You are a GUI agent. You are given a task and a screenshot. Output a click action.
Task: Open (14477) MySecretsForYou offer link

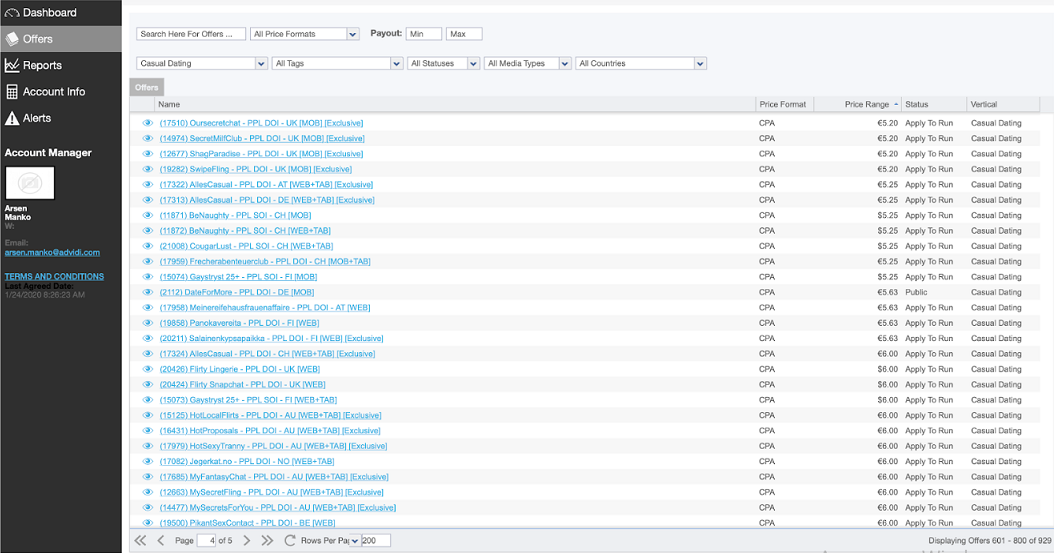278,507
